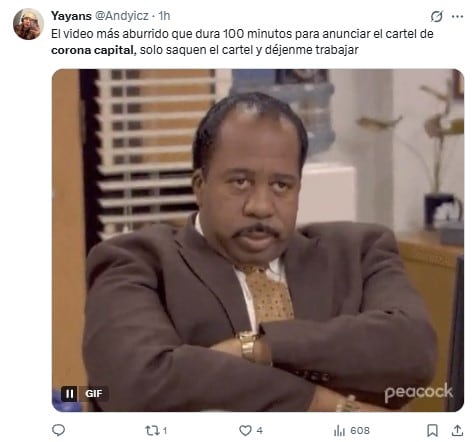The height and width of the screenshot is (442, 475).
Task: Bookmark this tweet
Action: click(x=432, y=431)
